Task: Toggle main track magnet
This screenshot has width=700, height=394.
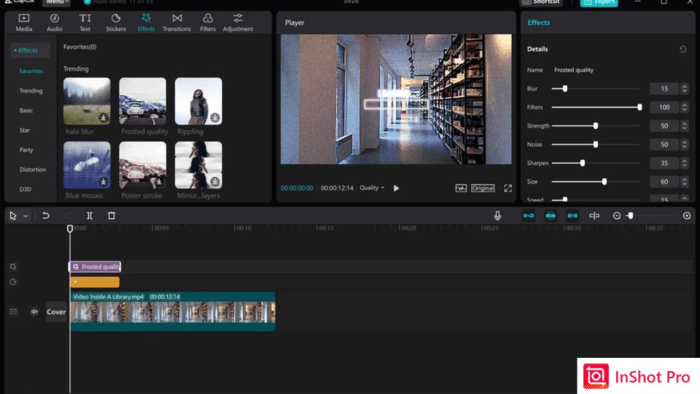Action: tap(529, 216)
